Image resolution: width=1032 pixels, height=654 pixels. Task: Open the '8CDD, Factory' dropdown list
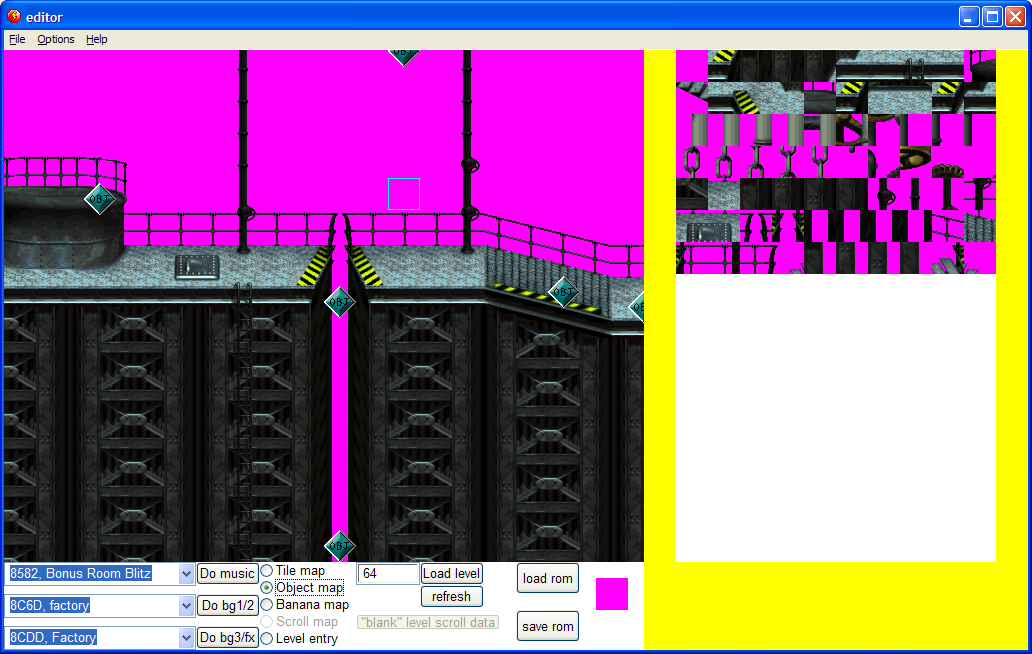pyautogui.click(x=185, y=638)
